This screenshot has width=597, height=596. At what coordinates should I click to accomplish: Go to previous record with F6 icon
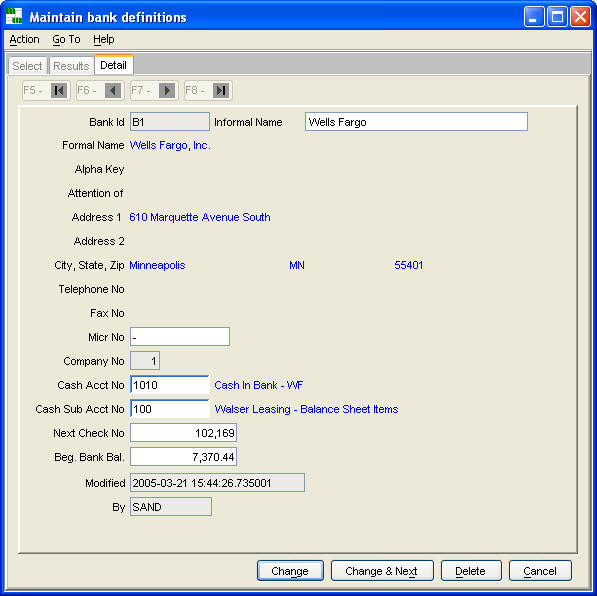[113, 91]
